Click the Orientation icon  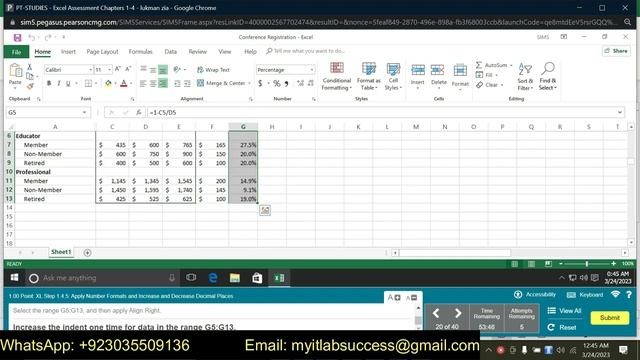[177, 70]
